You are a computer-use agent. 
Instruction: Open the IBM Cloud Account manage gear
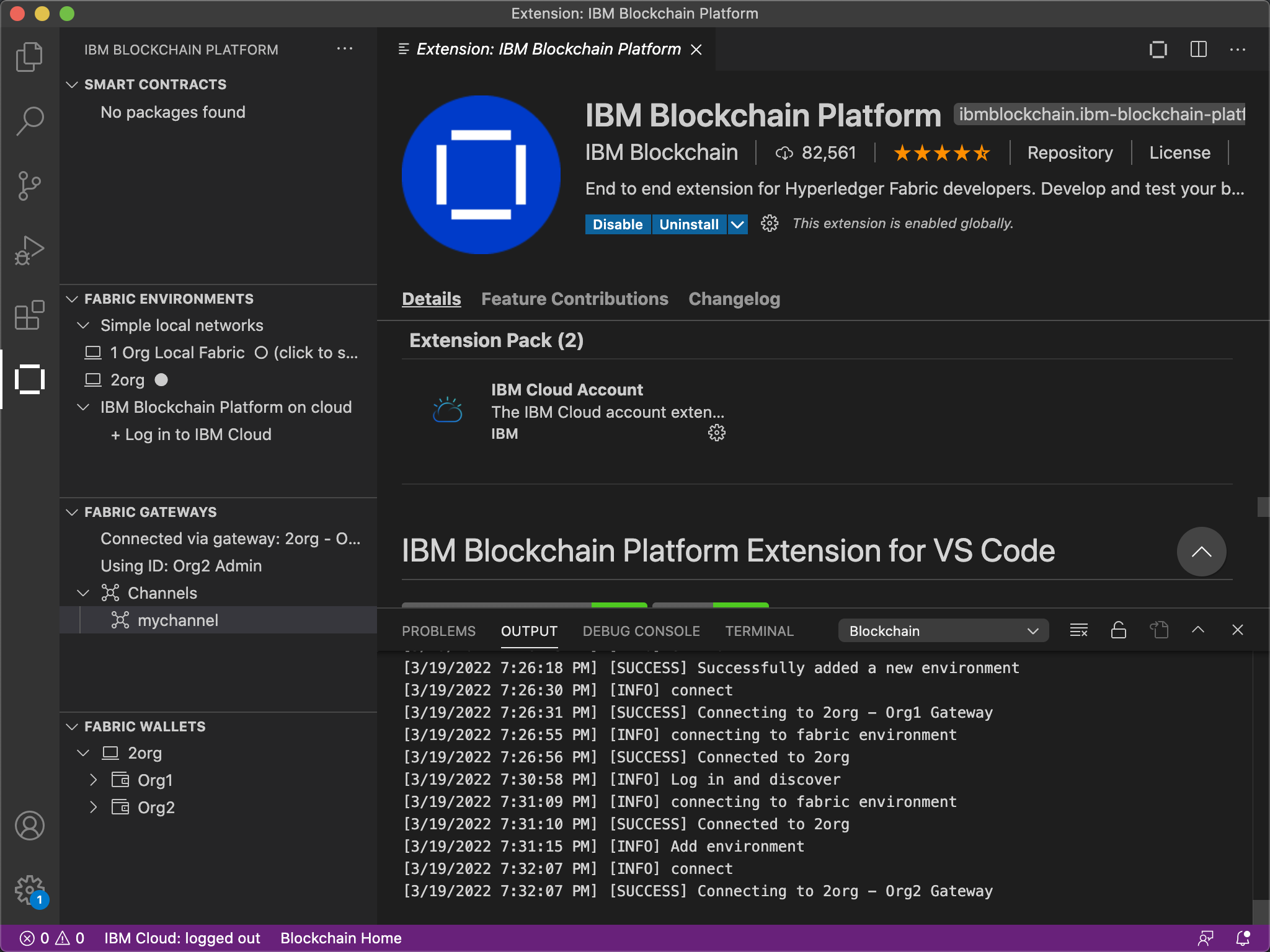(x=717, y=433)
